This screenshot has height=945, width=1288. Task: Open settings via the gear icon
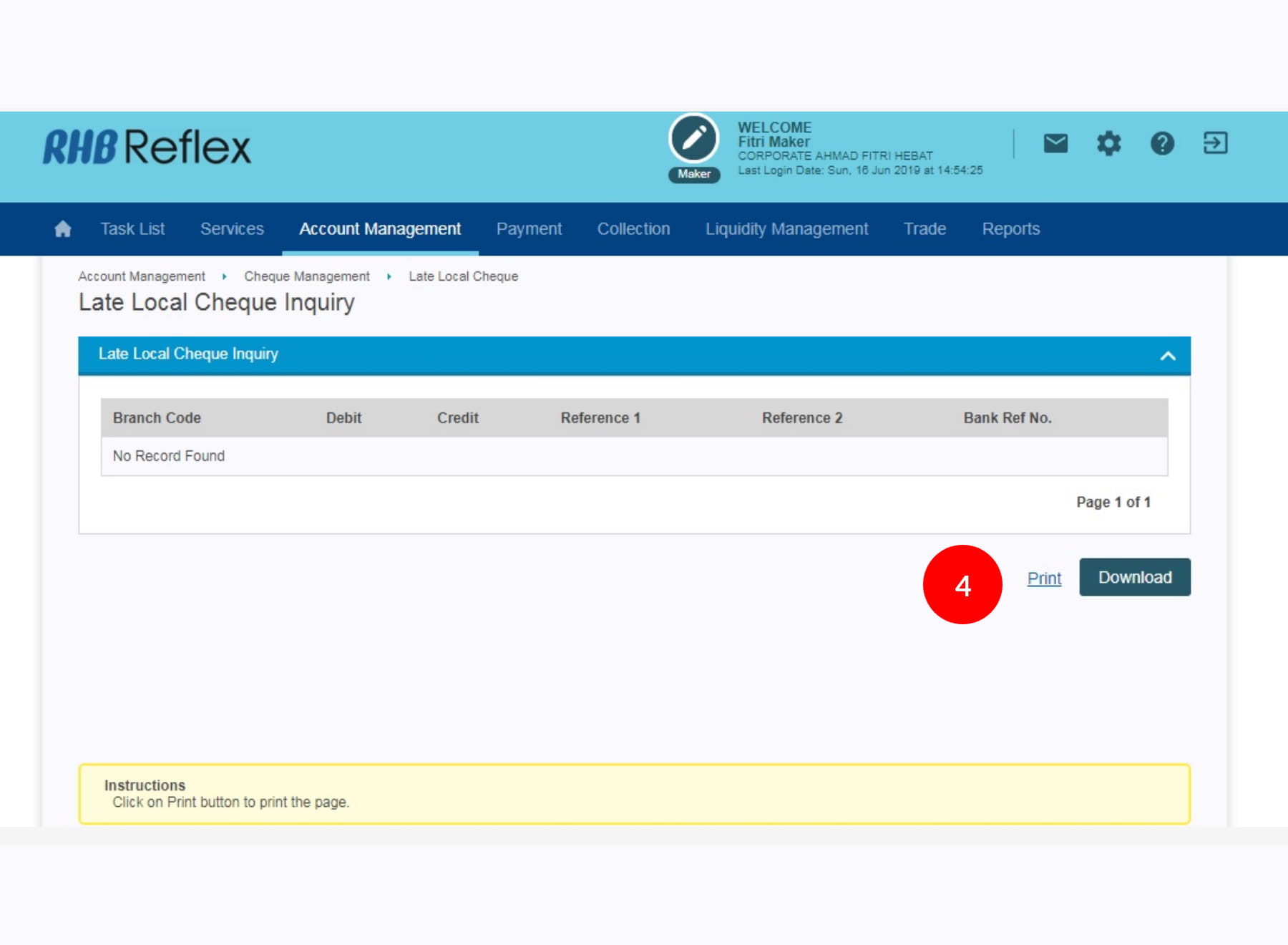[1108, 144]
